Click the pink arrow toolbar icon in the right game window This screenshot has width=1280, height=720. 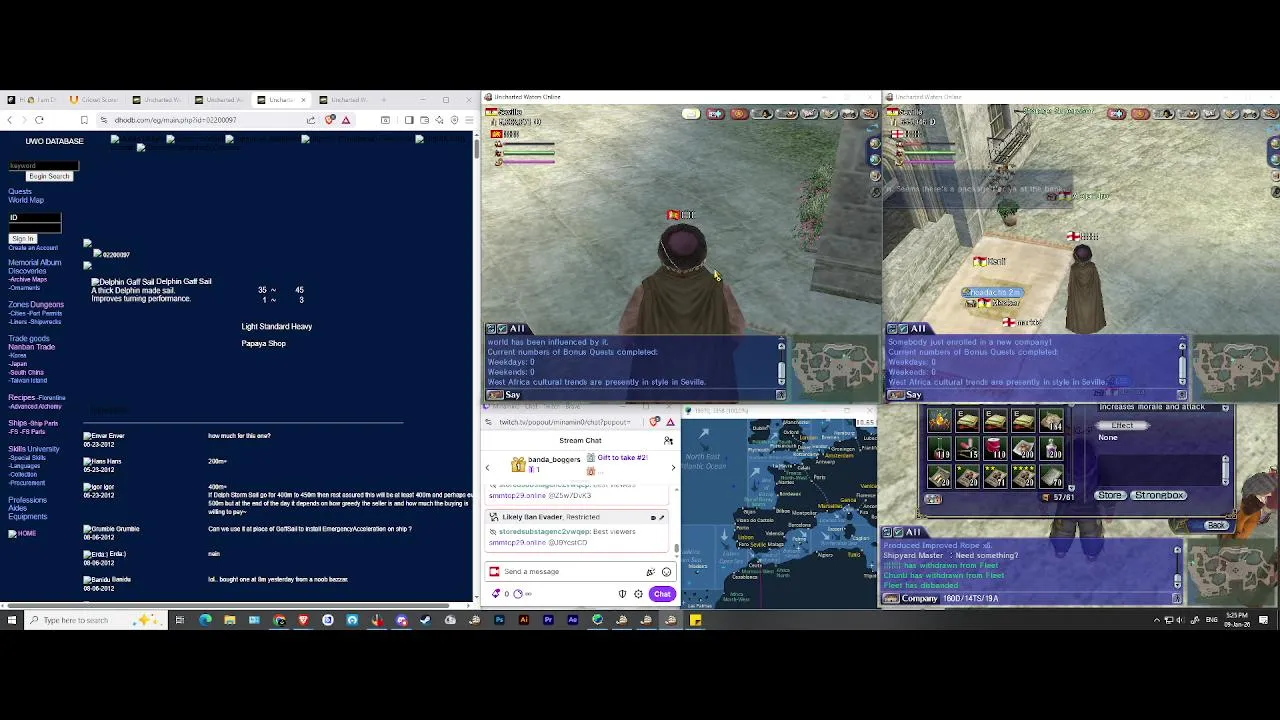click(x=1116, y=114)
